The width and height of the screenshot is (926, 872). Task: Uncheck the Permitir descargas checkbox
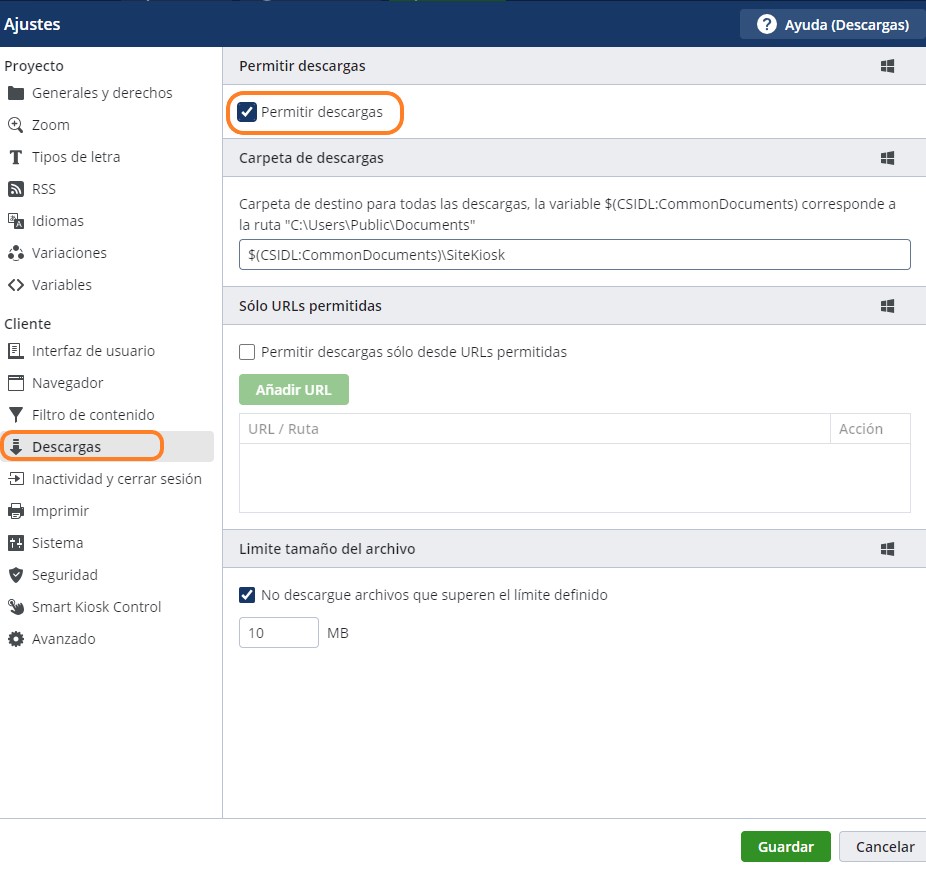tap(247, 112)
